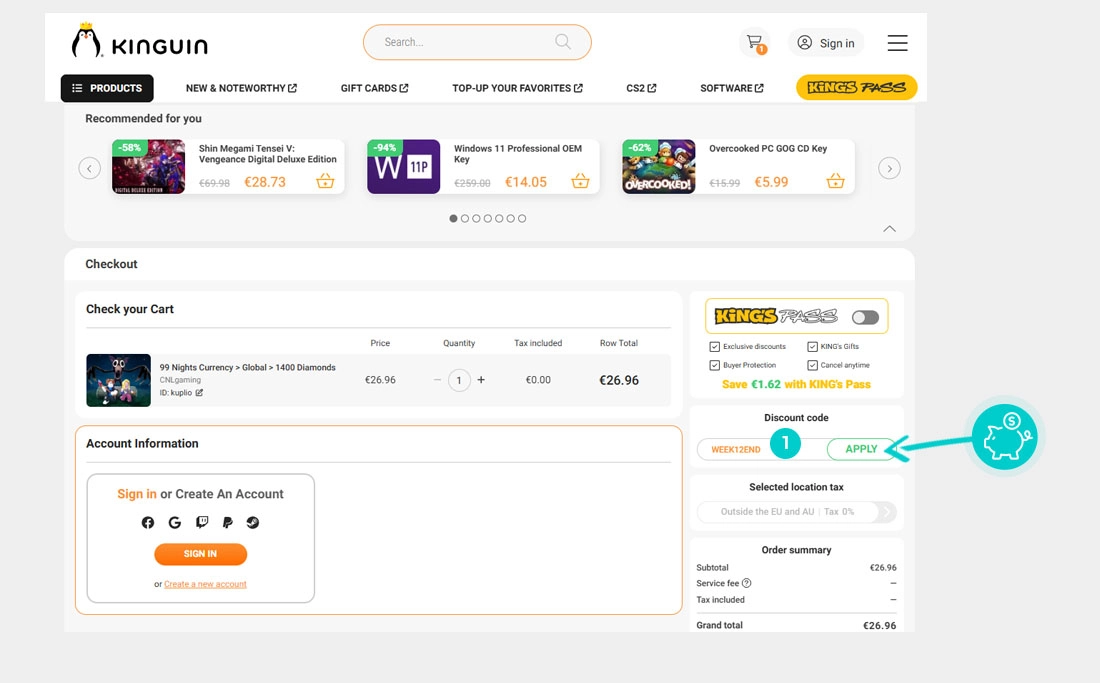Add Overcooked PC GOG CD Key to basket
The width and height of the screenshot is (1100, 683).
[835, 181]
